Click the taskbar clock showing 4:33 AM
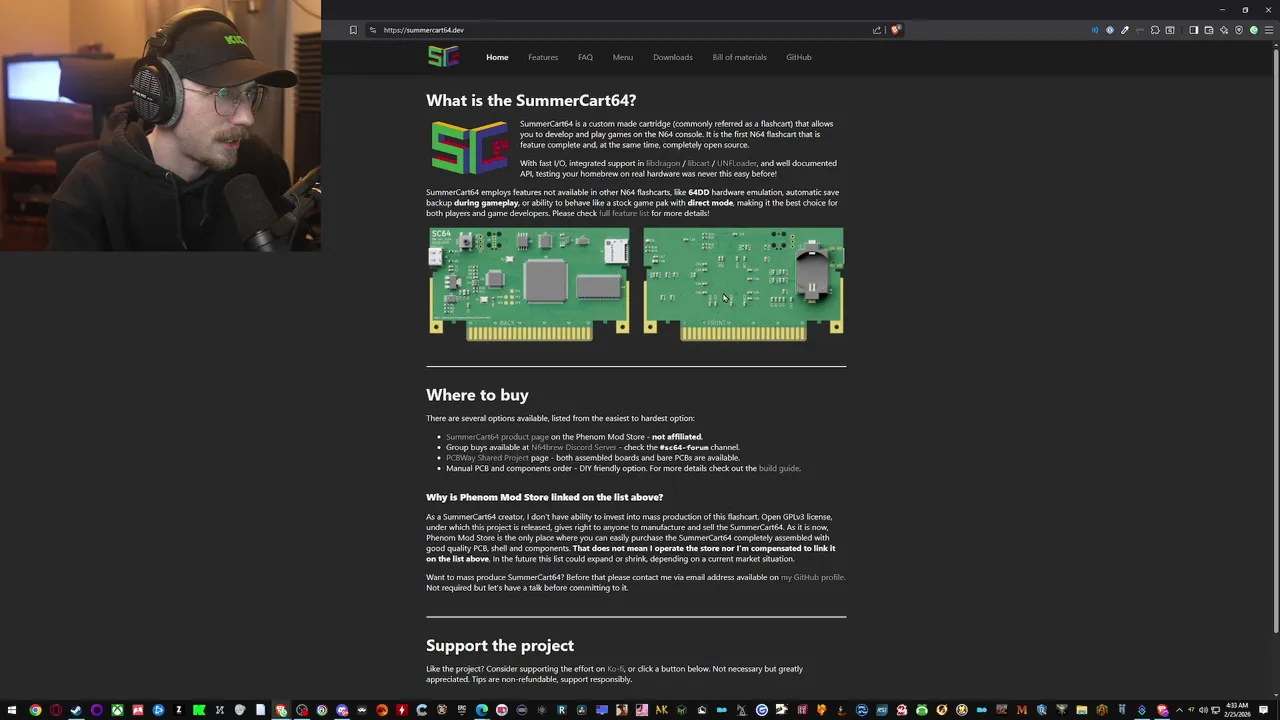Screen dimensions: 1280x720 pos(1237,710)
